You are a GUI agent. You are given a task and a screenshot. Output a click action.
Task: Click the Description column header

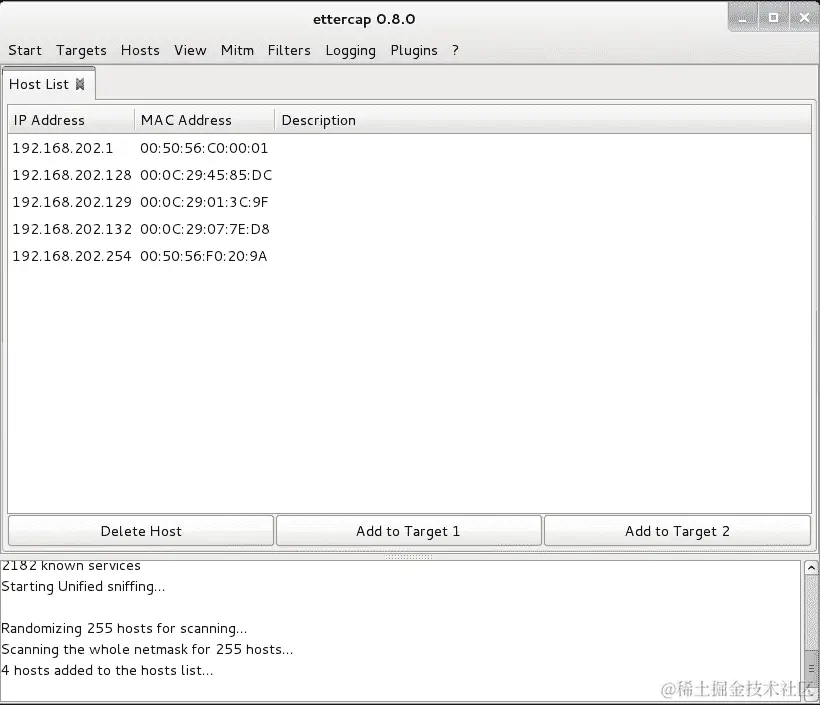click(x=543, y=120)
